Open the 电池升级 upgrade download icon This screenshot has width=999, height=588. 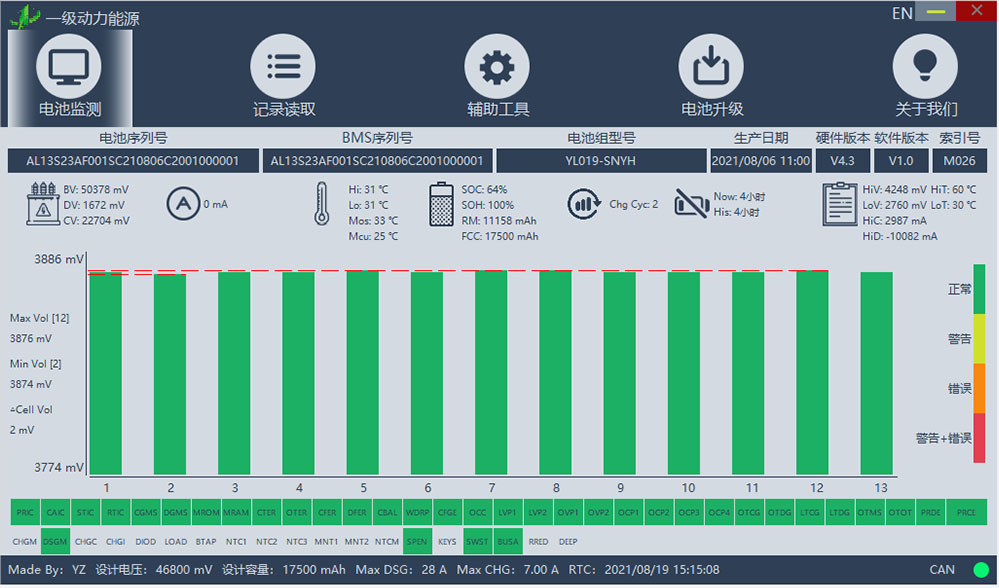point(711,66)
